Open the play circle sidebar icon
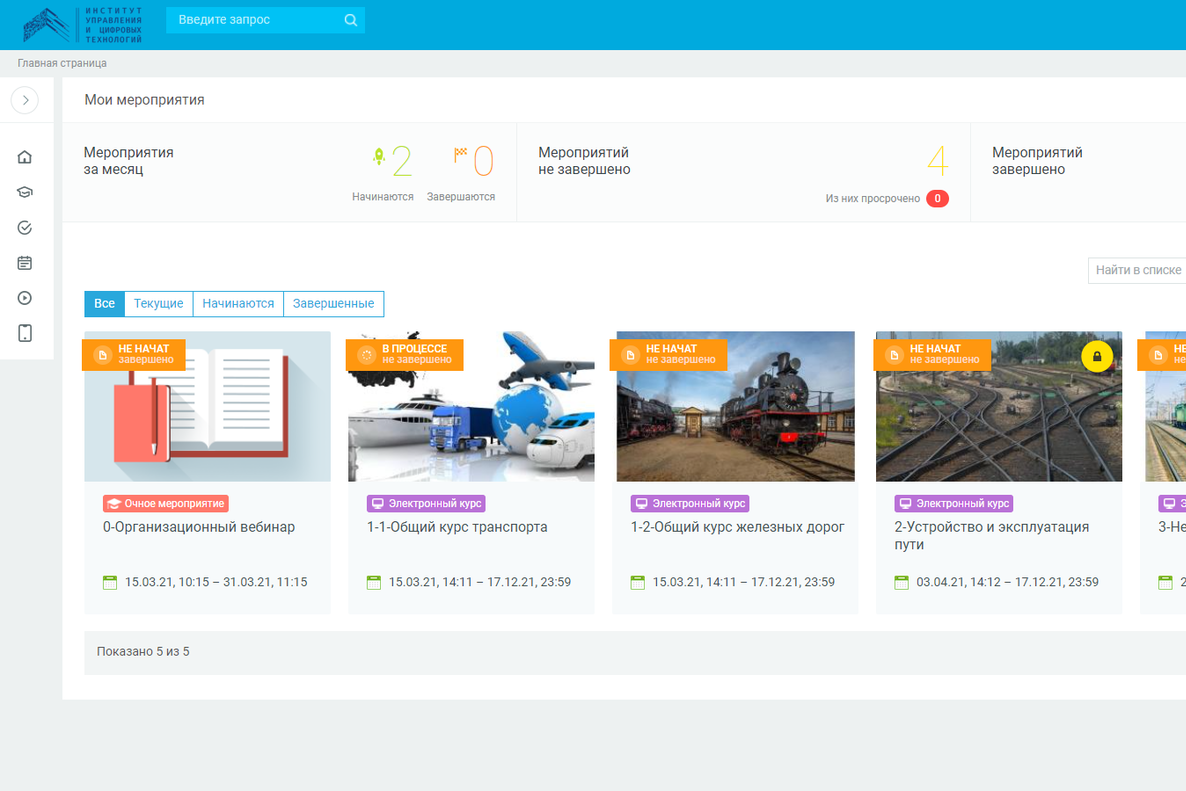The height and width of the screenshot is (791, 1186). (25, 298)
